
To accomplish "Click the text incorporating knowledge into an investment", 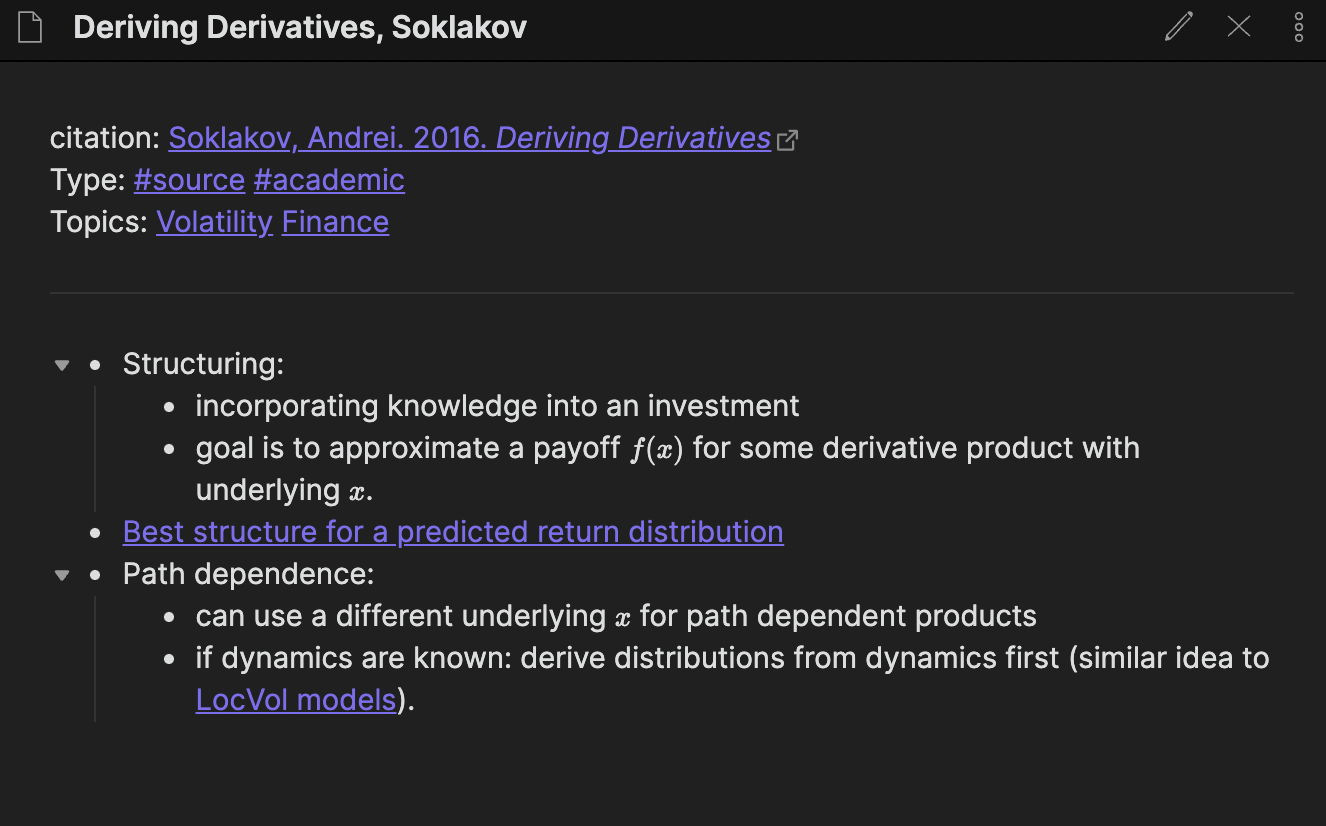I will (497, 406).
